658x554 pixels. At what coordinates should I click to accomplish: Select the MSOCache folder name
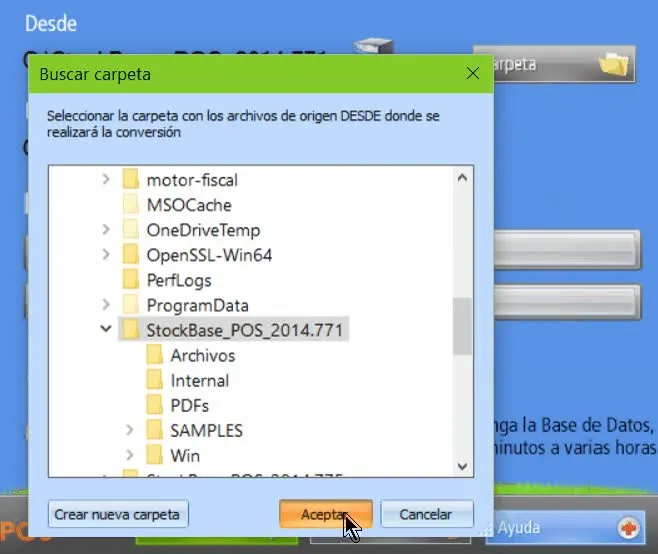[189, 205]
